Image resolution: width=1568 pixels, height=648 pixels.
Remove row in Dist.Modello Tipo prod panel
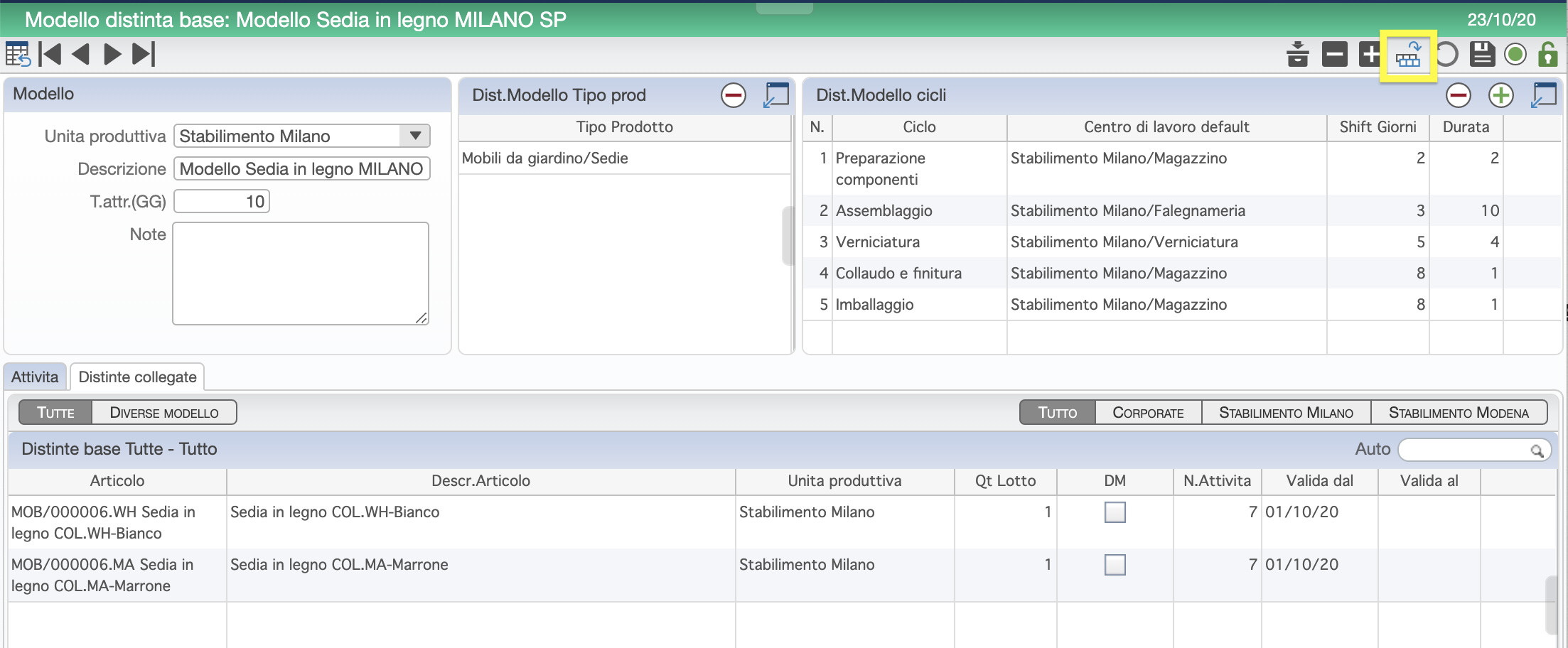click(x=734, y=95)
